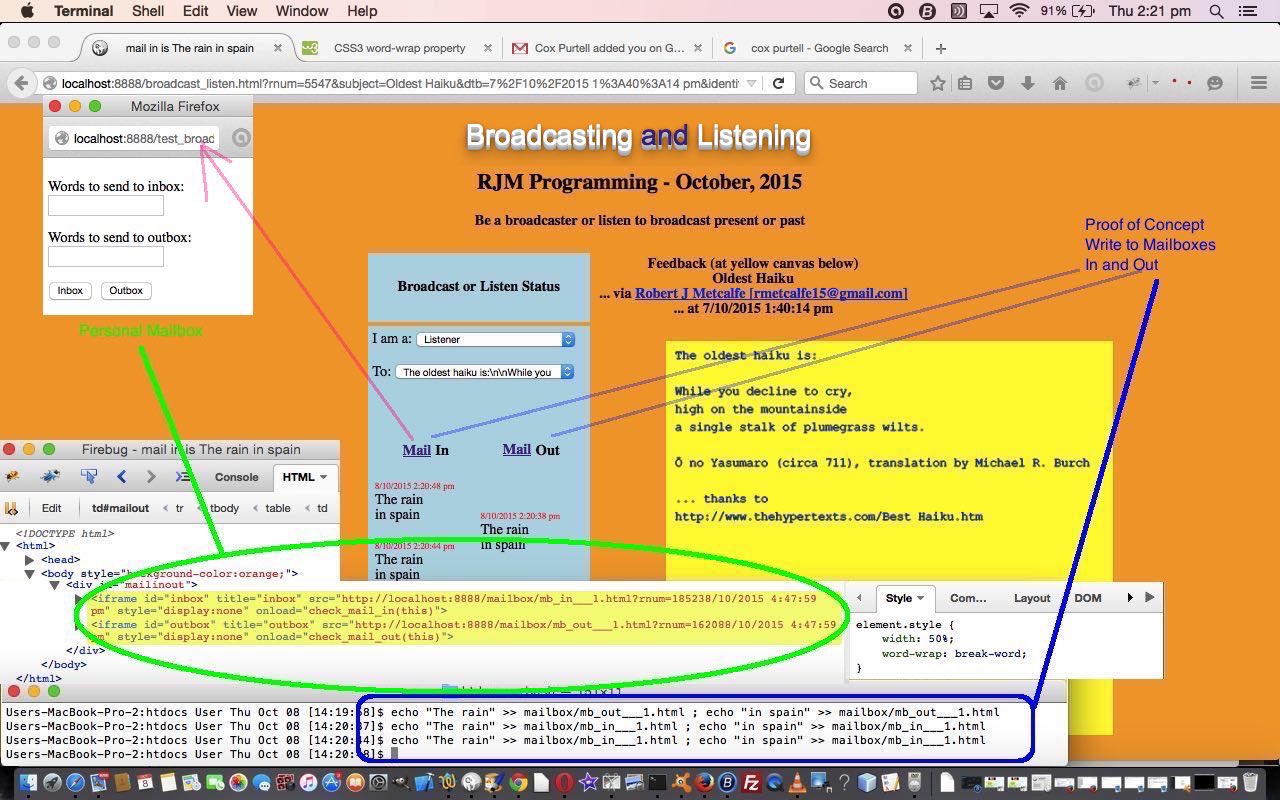Click the Firefox Search box
Screen dimensions: 1280x800
coord(861,84)
